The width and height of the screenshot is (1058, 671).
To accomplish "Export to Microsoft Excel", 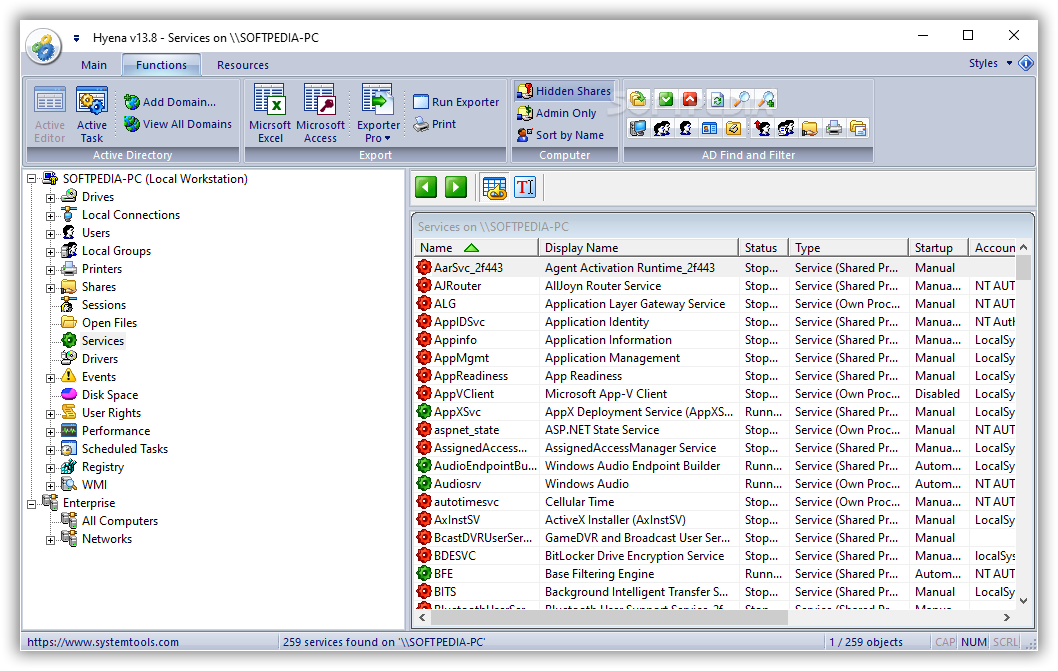I will [270, 114].
